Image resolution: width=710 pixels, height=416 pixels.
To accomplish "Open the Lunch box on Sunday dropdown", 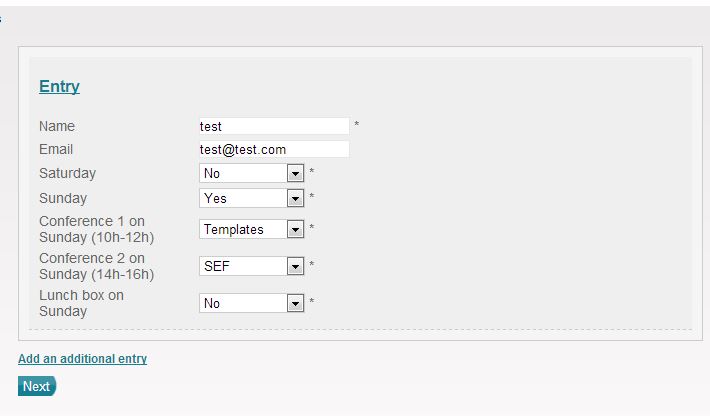I will (251, 303).
